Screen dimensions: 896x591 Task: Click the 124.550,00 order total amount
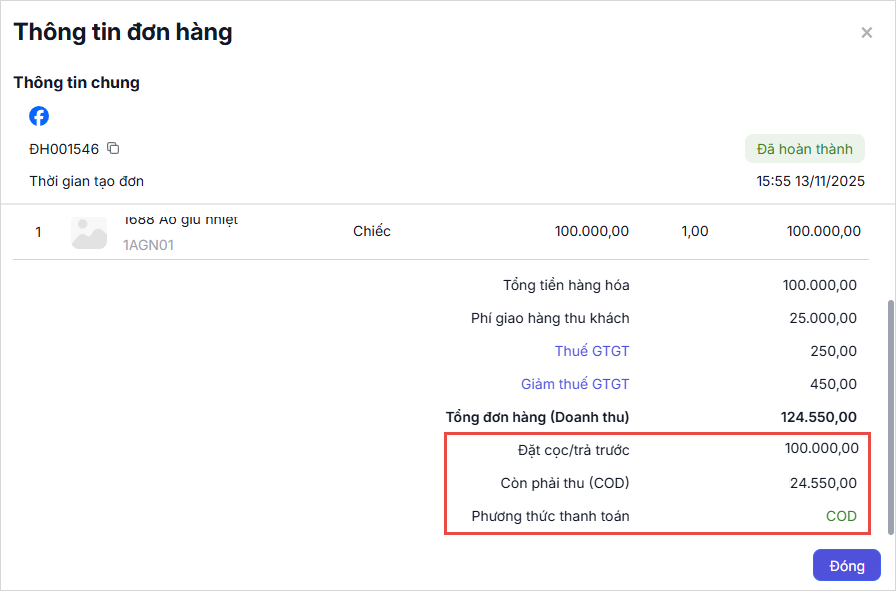click(818, 417)
